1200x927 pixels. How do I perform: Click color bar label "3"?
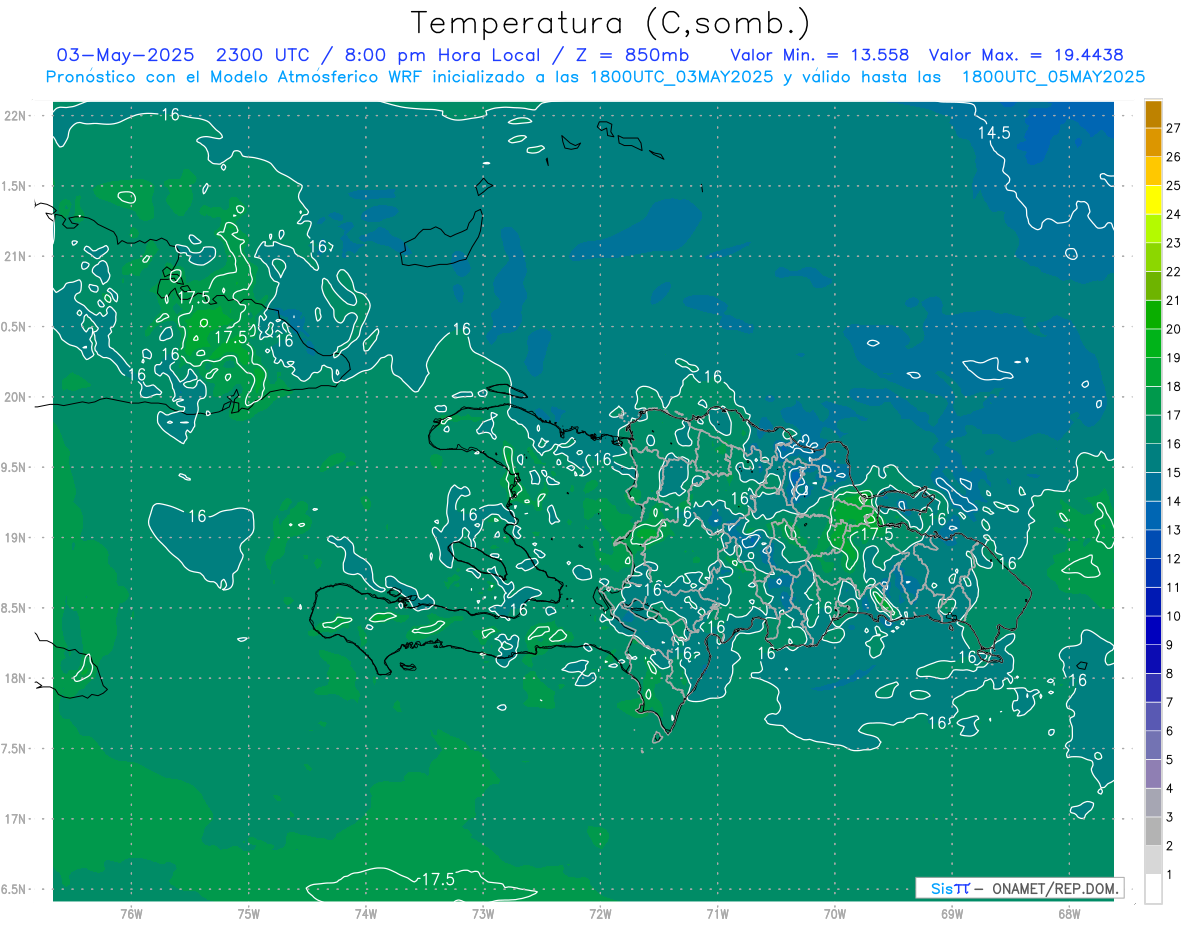[1170, 817]
